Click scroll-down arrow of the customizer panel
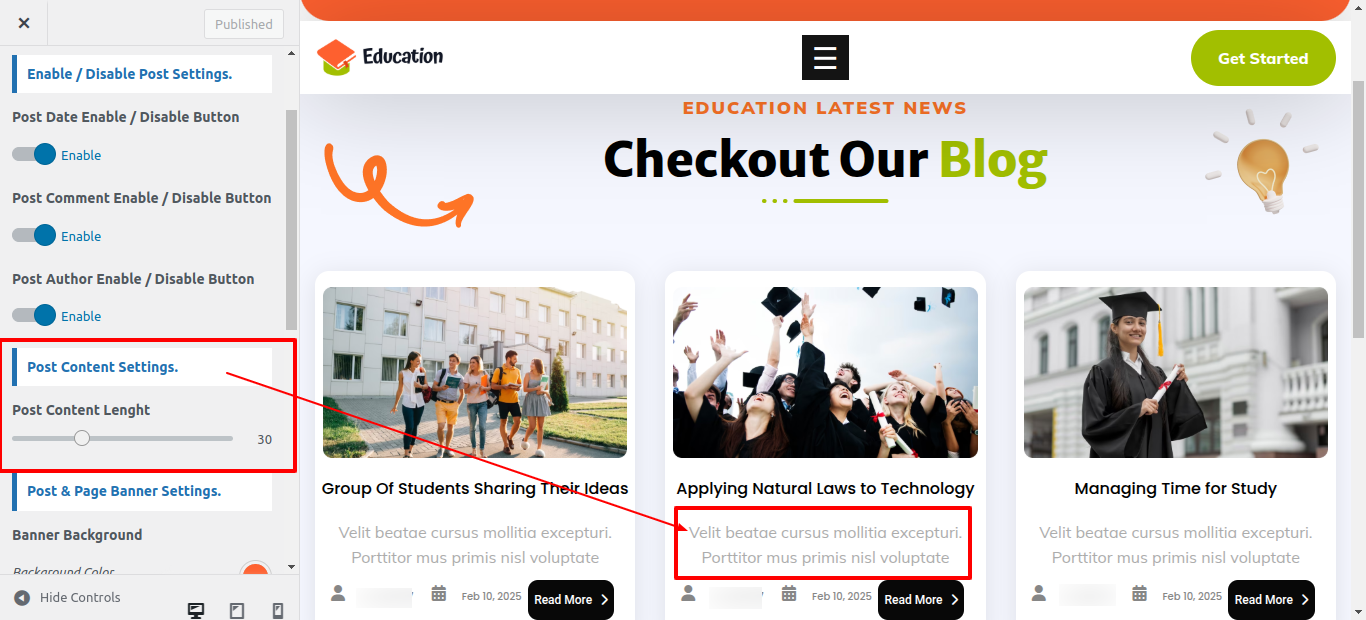The width and height of the screenshot is (1366, 620). 291,567
